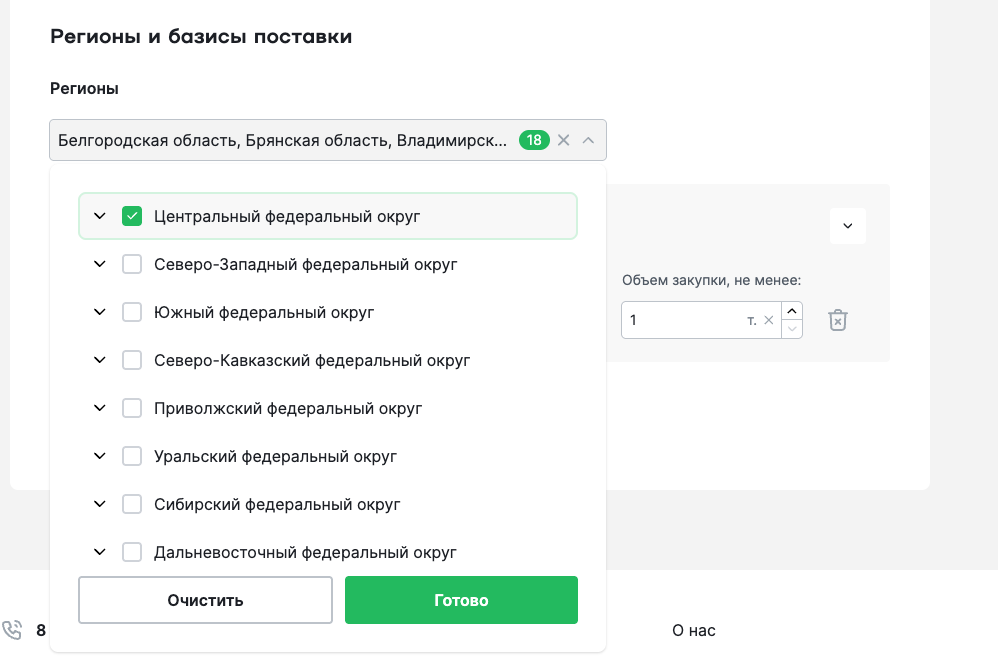
Task: Check Дальневосточный федеральный округ checkbox
Action: pos(132,552)
